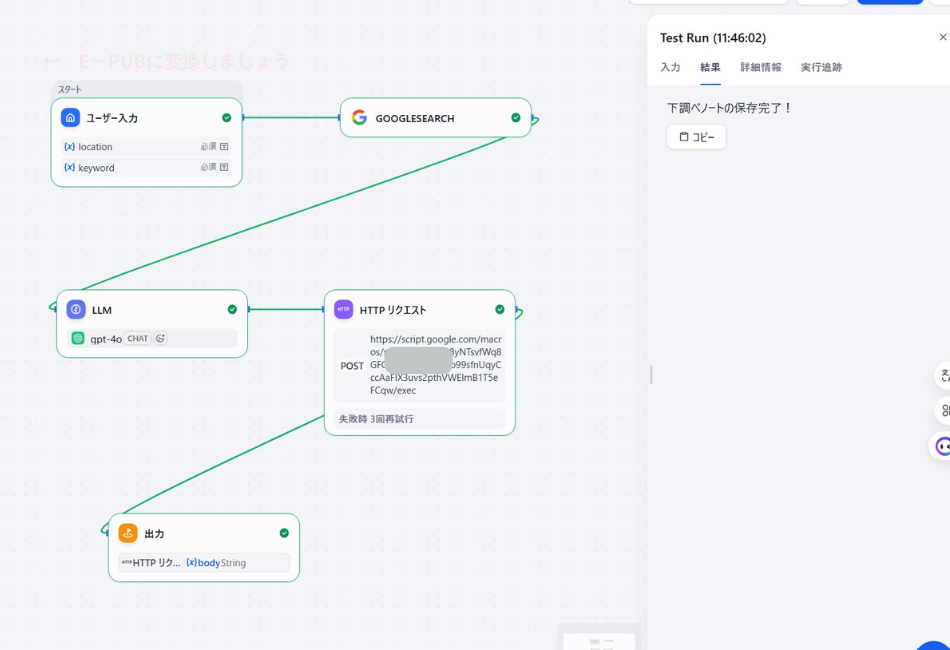This screenshot has width=950, height=650.
Task: Click the back arrow beside the workflow title
Action: click(53, 61)
